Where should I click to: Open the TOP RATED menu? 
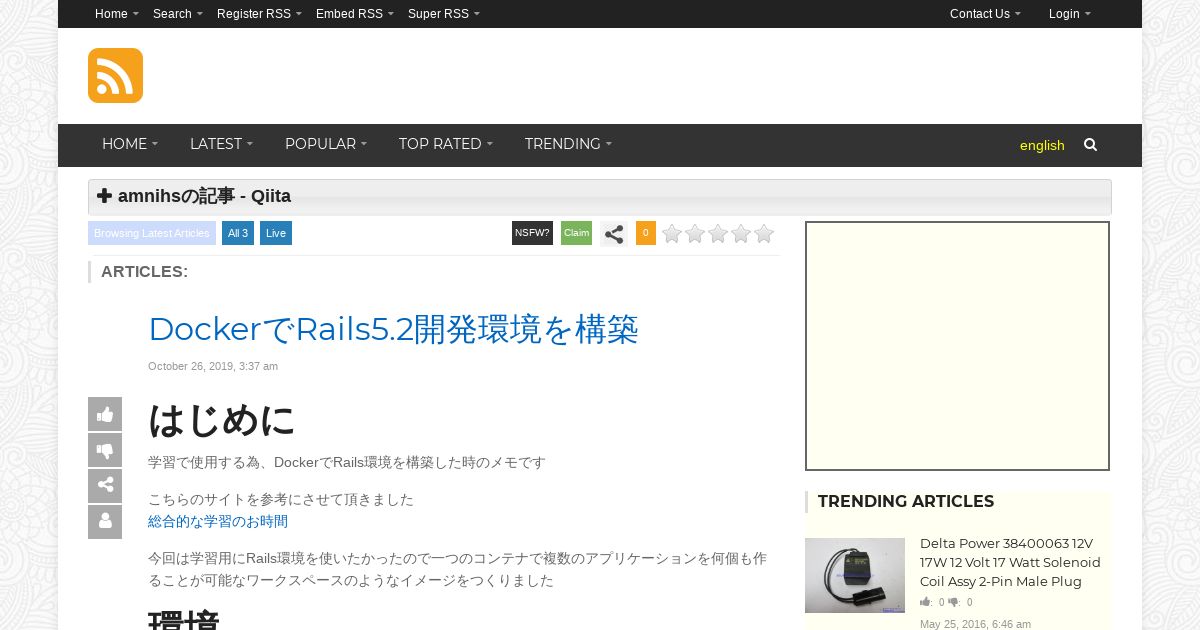[446, 144]
